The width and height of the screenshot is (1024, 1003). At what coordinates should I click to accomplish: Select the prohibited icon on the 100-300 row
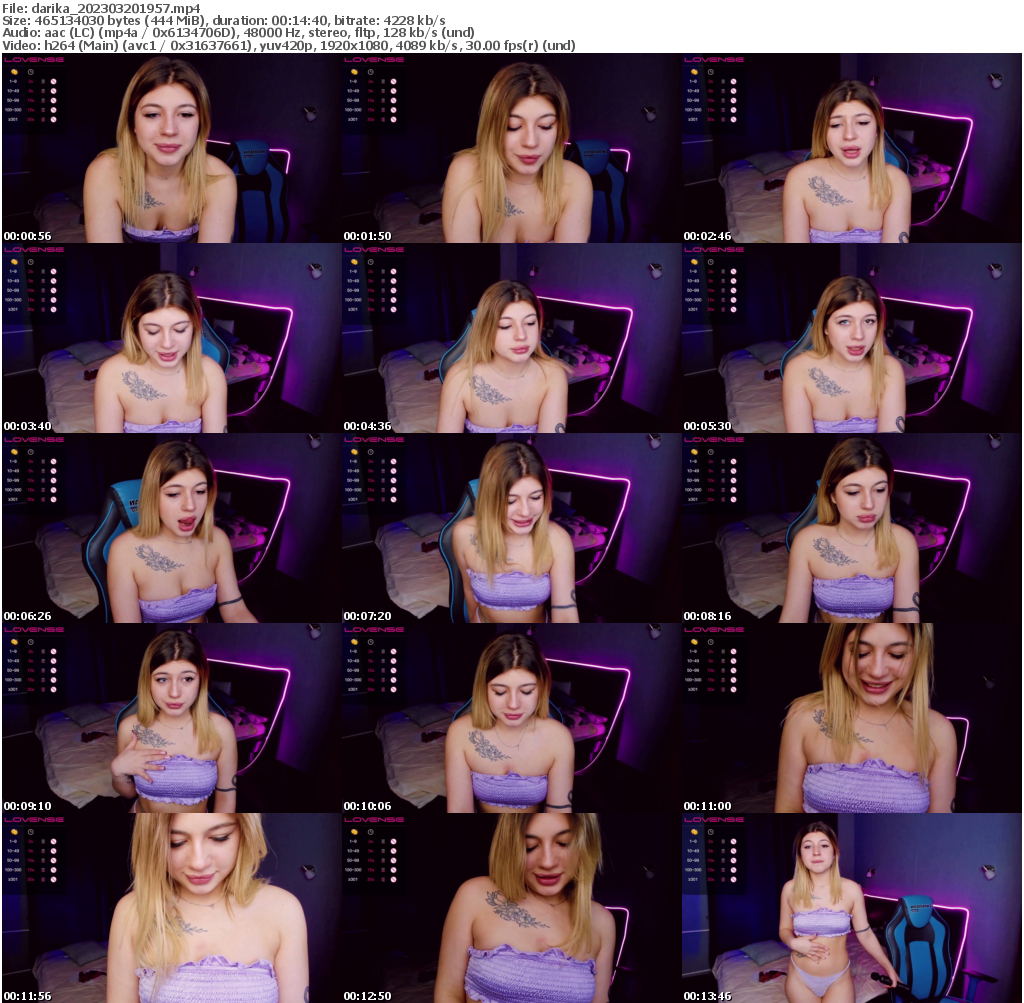pyautogui.click(x=53, y=110)
